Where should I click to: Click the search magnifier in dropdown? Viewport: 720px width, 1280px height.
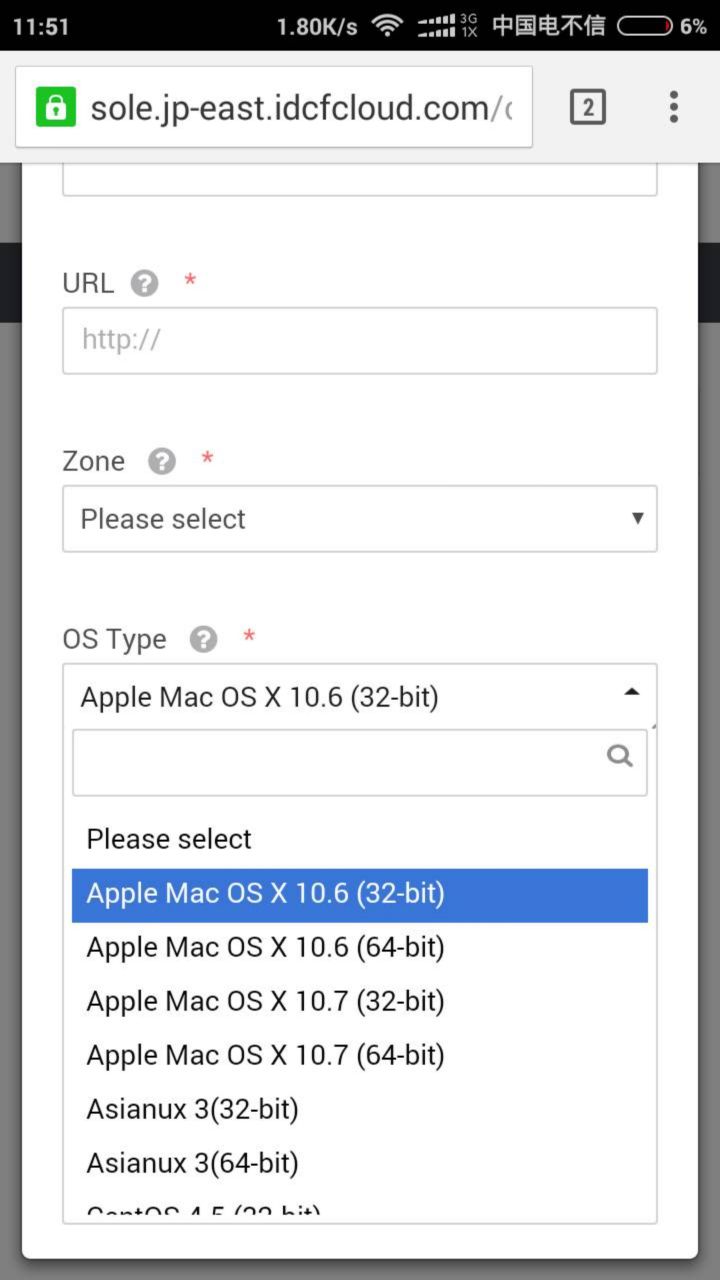[x=620, y=756]
